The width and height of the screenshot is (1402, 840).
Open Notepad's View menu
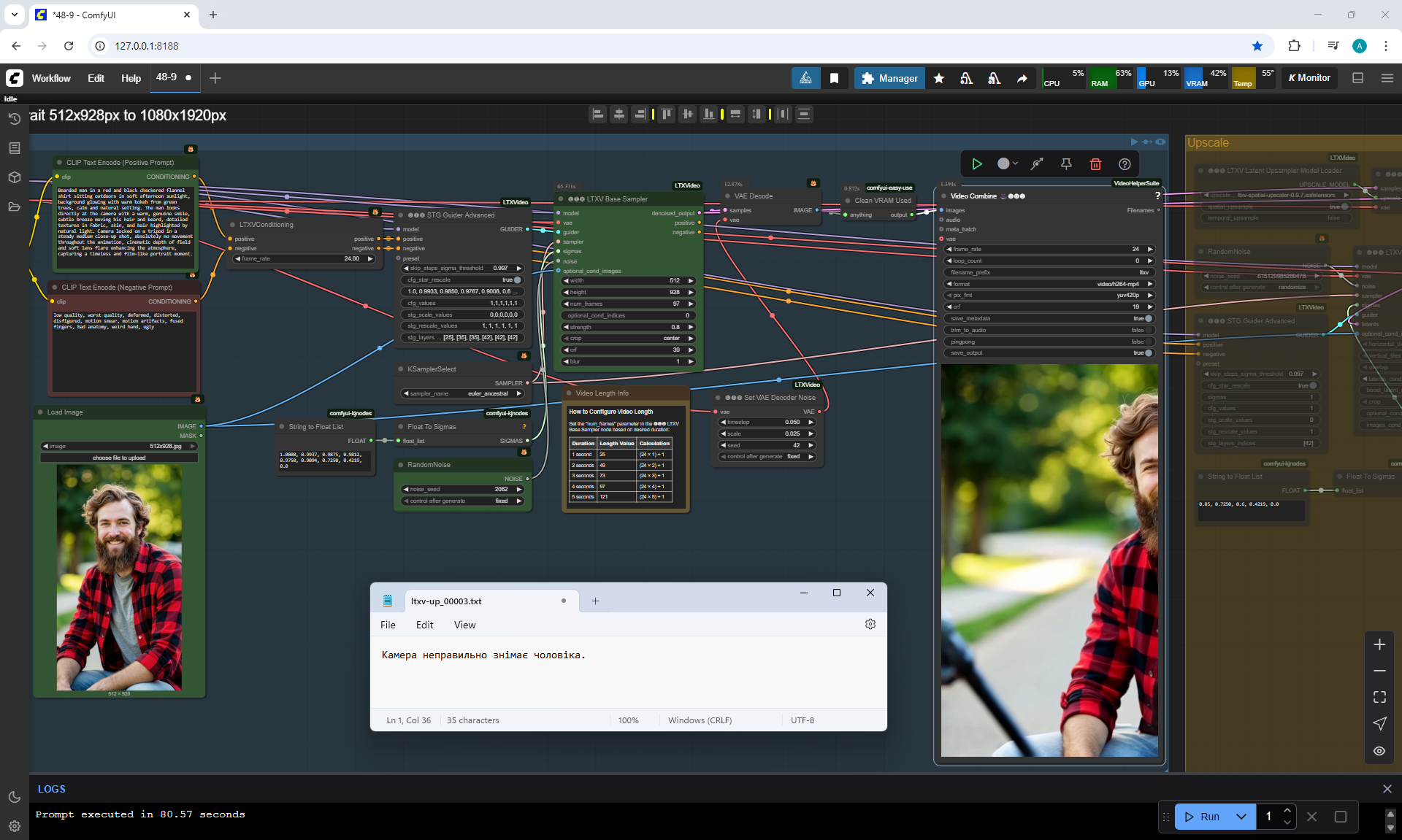(x=464, y=625)
